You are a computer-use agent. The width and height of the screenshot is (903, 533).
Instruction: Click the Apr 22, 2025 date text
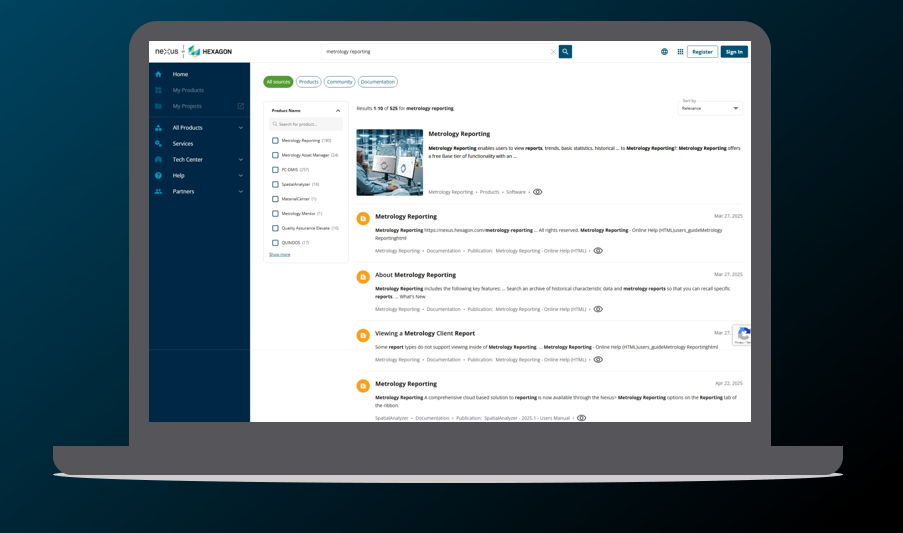tap(729, 383)
